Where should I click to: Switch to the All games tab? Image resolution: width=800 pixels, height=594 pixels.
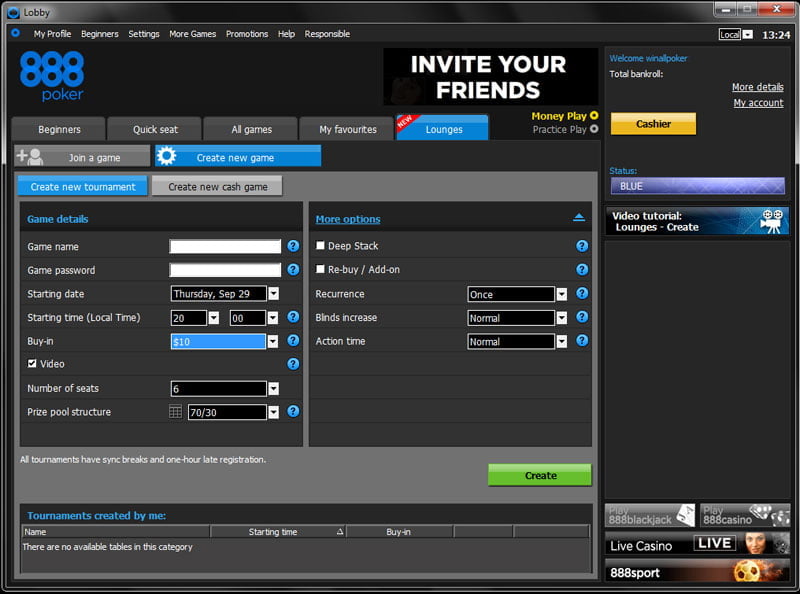coord(252,129)
